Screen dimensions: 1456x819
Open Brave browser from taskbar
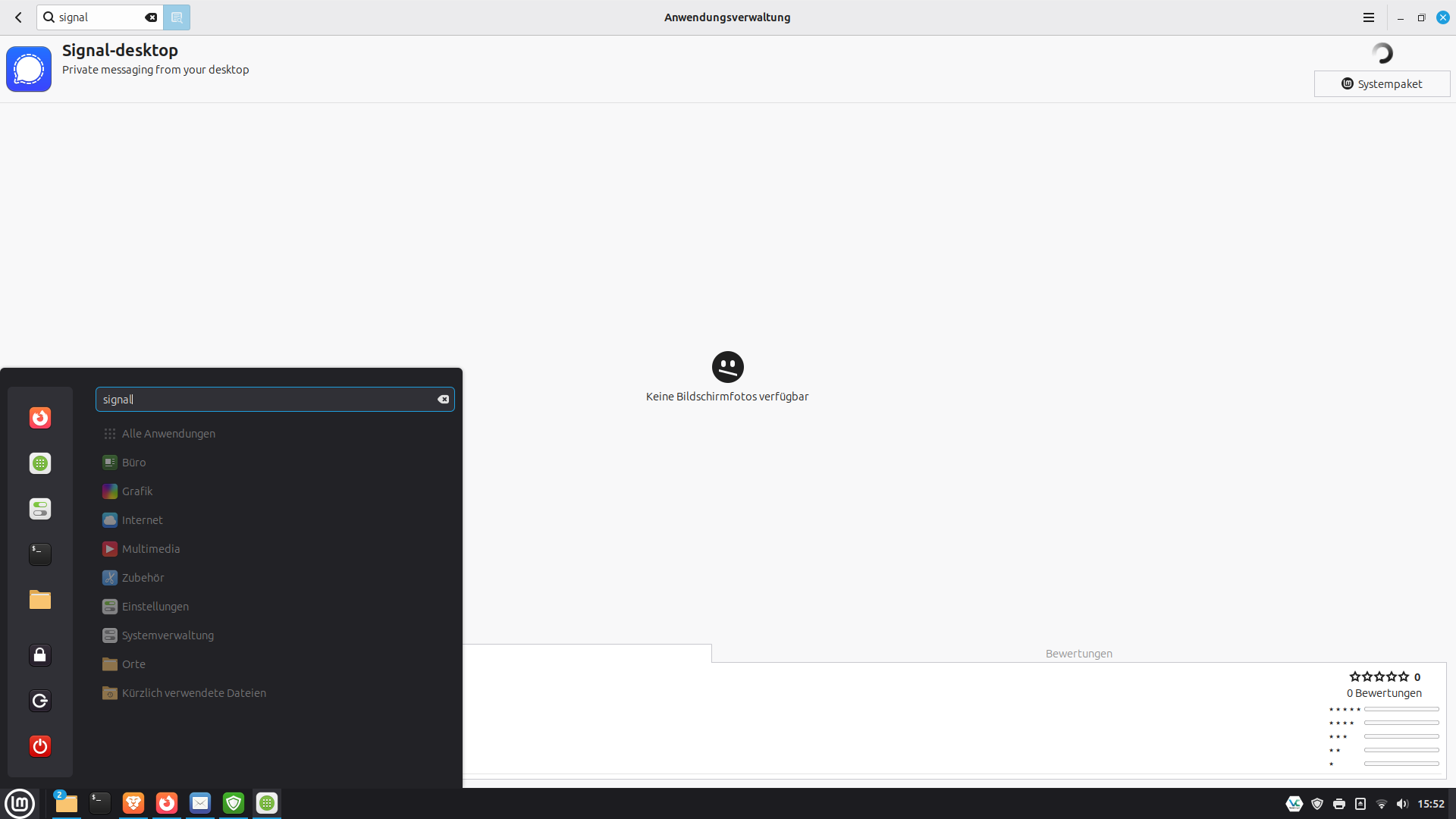[133, 803]
